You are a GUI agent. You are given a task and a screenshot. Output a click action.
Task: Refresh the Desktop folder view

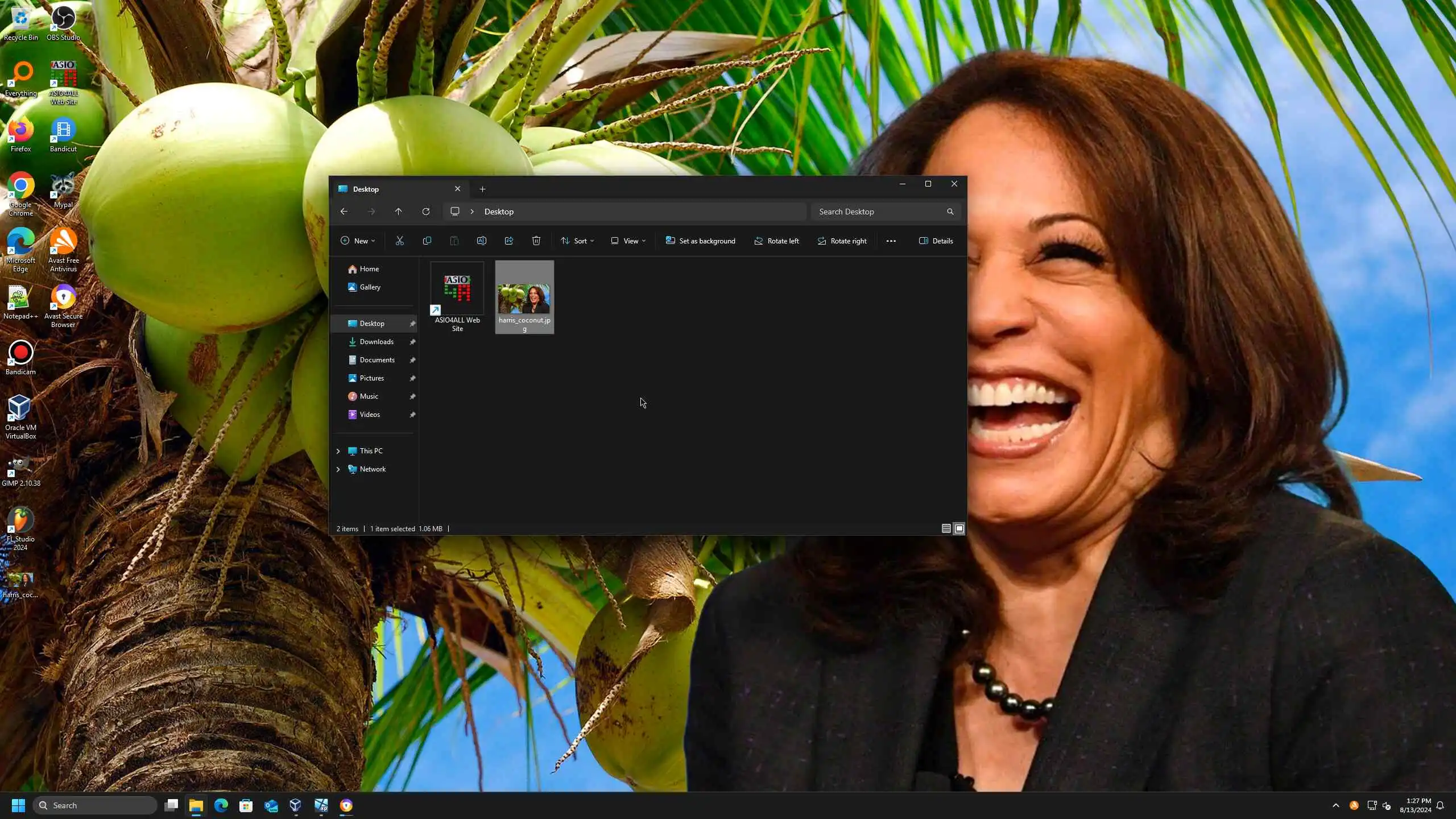(x=425, y=212)
